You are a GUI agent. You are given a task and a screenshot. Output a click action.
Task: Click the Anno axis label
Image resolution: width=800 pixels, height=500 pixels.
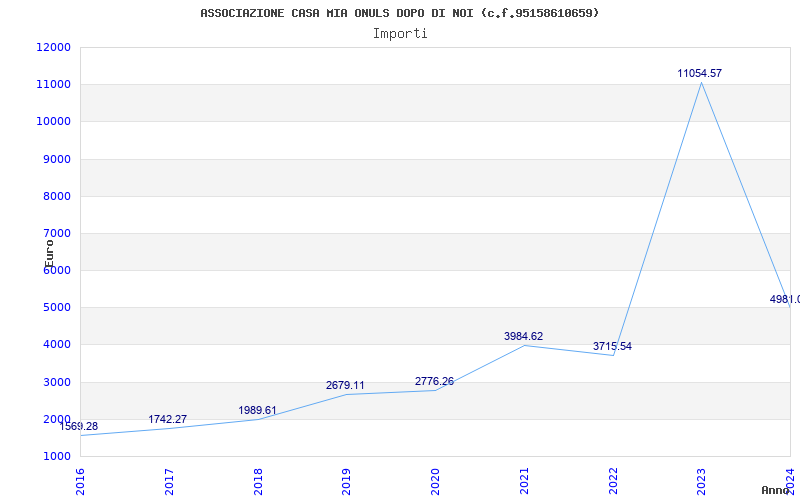[776, 490]
